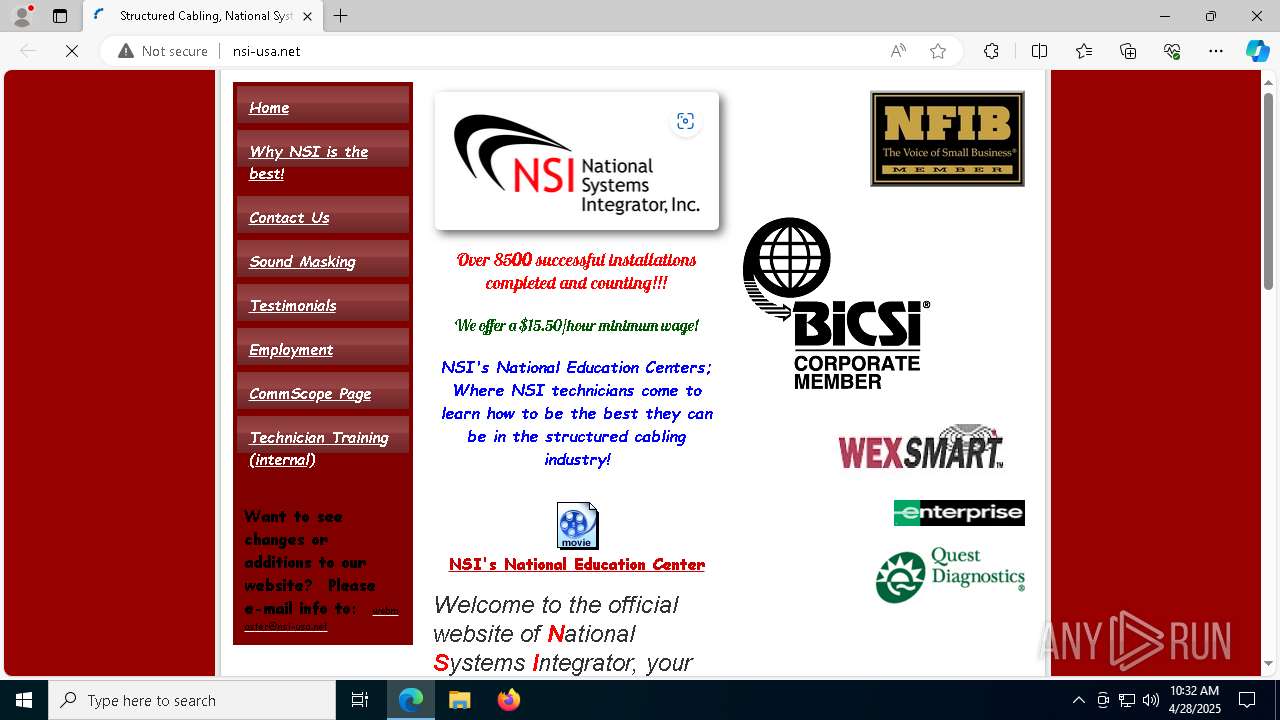Click the Quest Diagnostics logo
The height and width of the screenshot is (720, 1280).
point(950,575)
